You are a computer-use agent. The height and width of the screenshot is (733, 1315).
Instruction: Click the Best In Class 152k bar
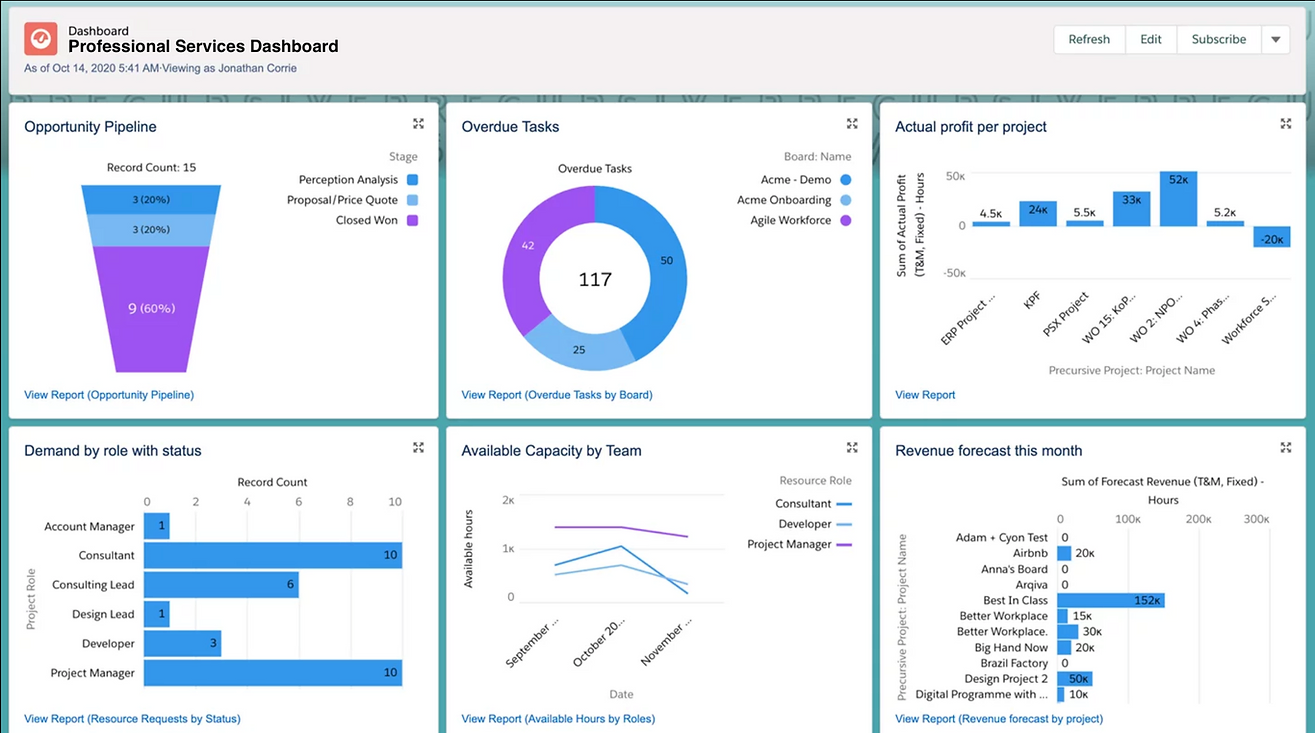pos(1111,600)
